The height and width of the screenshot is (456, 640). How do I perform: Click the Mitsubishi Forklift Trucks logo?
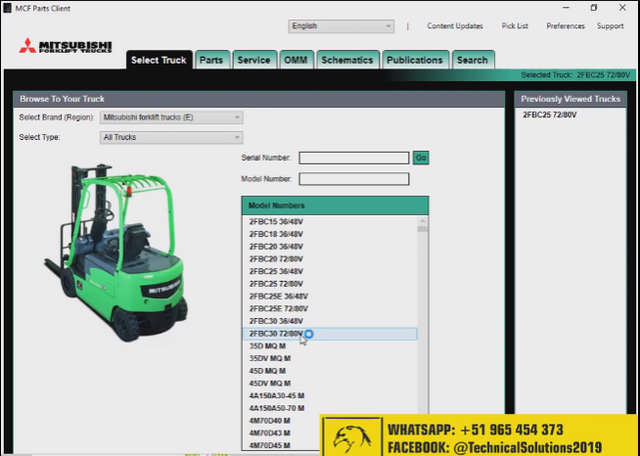[66, 50]
